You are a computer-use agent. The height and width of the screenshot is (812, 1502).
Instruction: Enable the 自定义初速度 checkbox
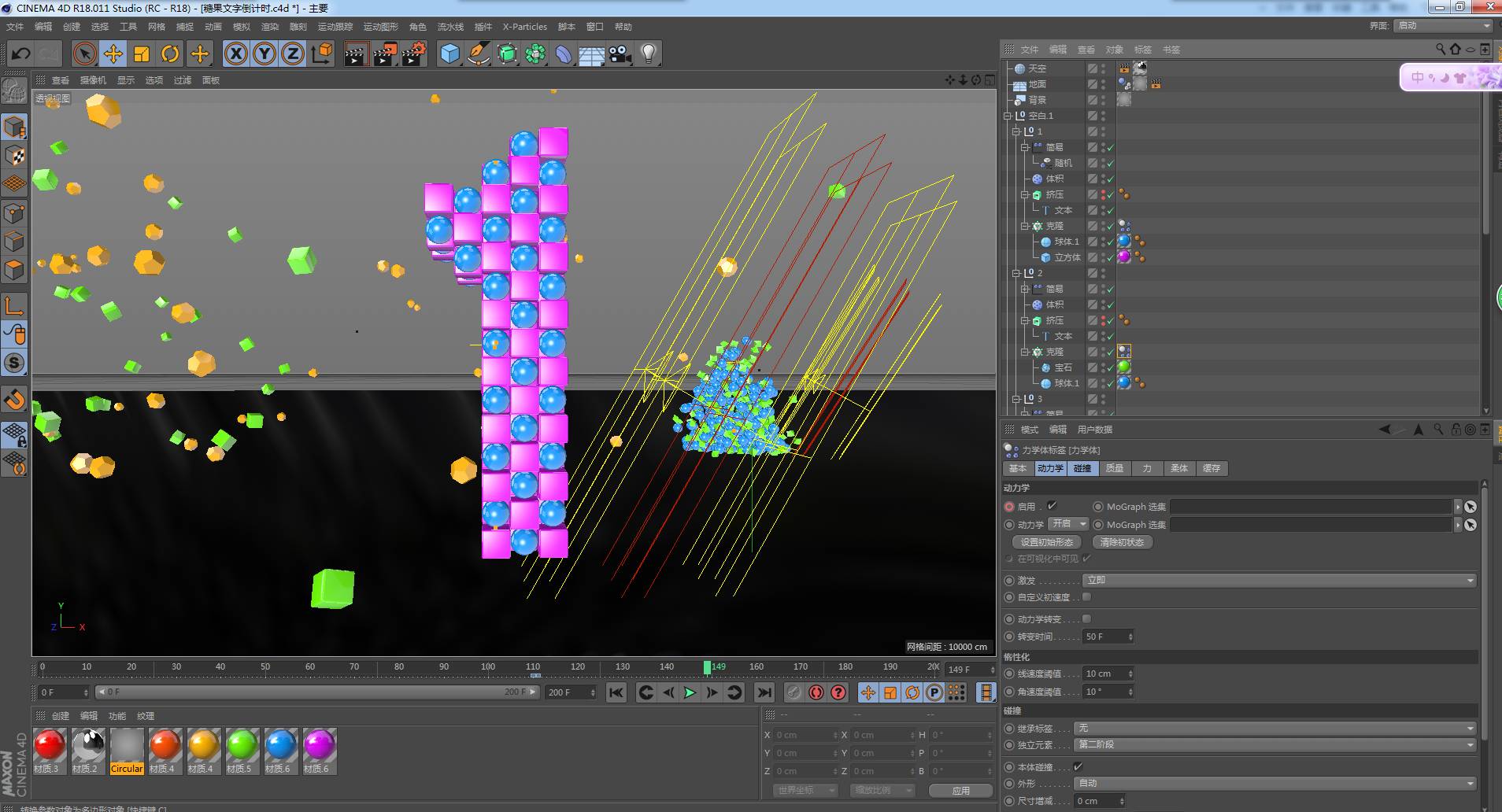click(x=1087, y=597)
